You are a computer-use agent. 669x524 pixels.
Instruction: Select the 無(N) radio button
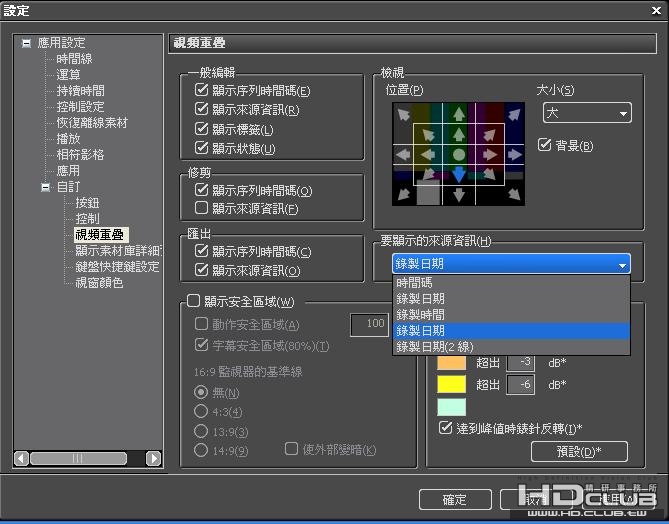click(x=201, y=392)
